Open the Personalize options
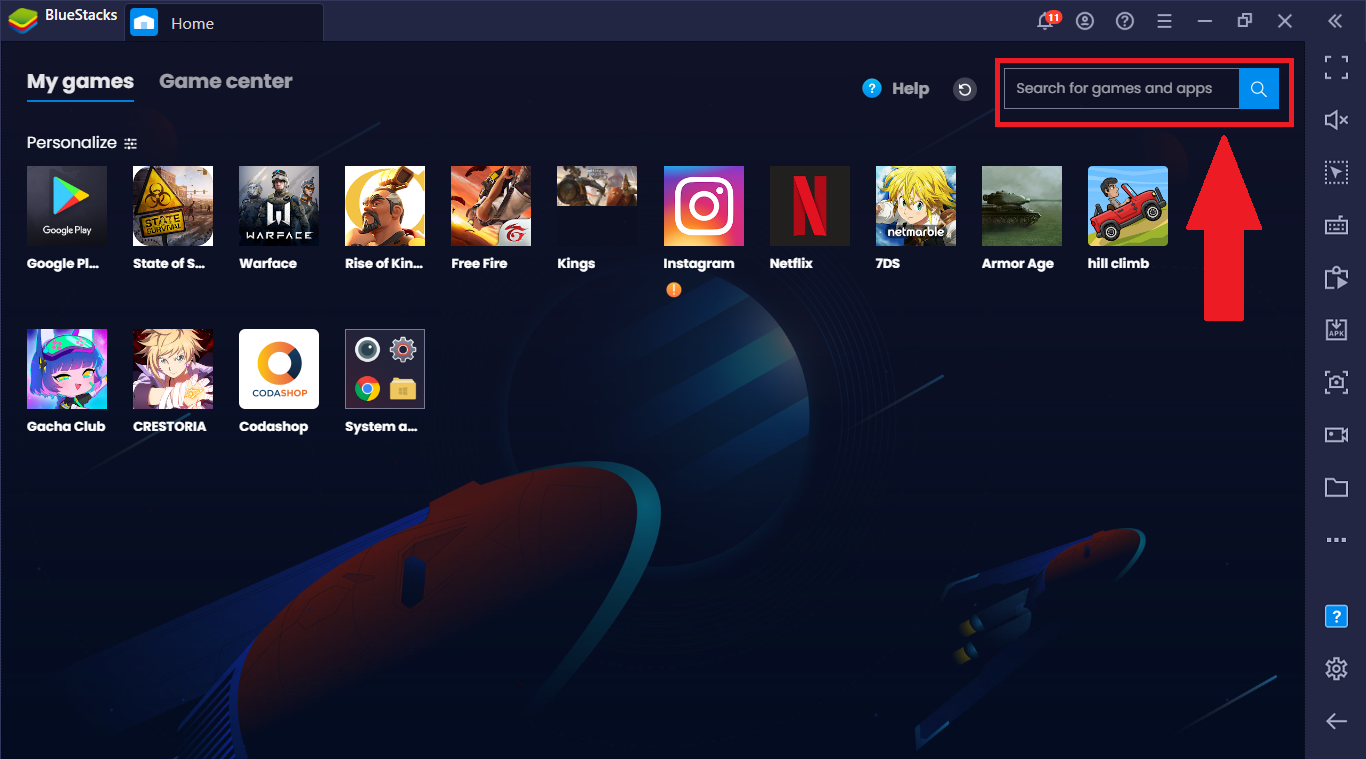Image resolution: width=1366 pixels, height=759 pixels. pyautogui.click(x=82, y=143)
